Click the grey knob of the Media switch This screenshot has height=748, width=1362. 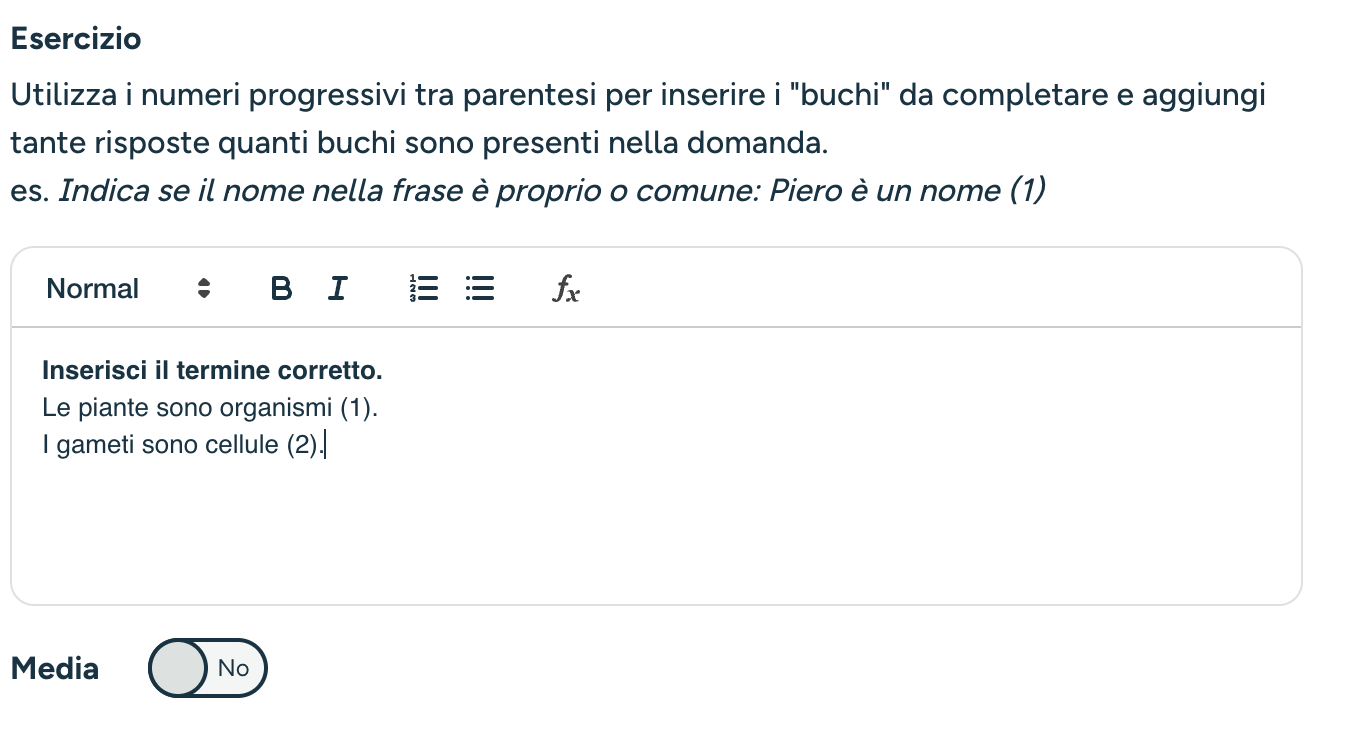point(179,668)
